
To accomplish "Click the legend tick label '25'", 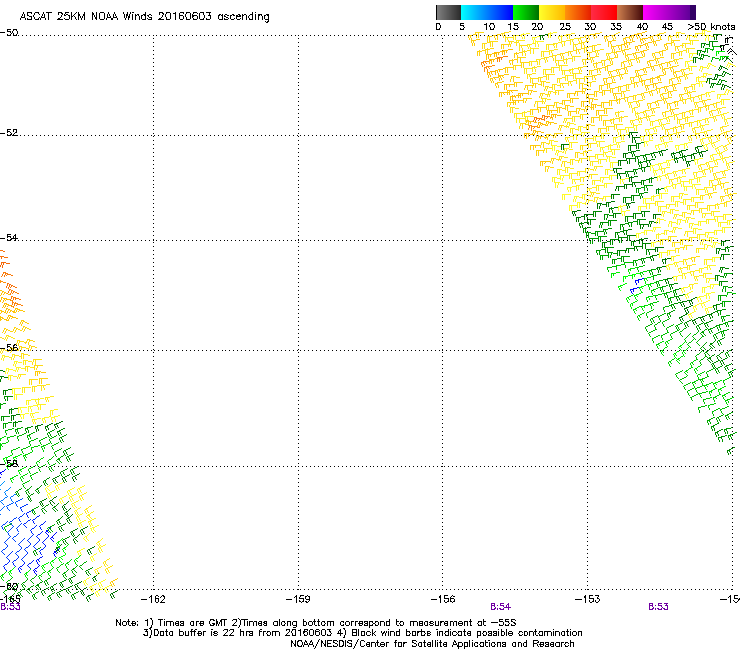I will point(565,27).
